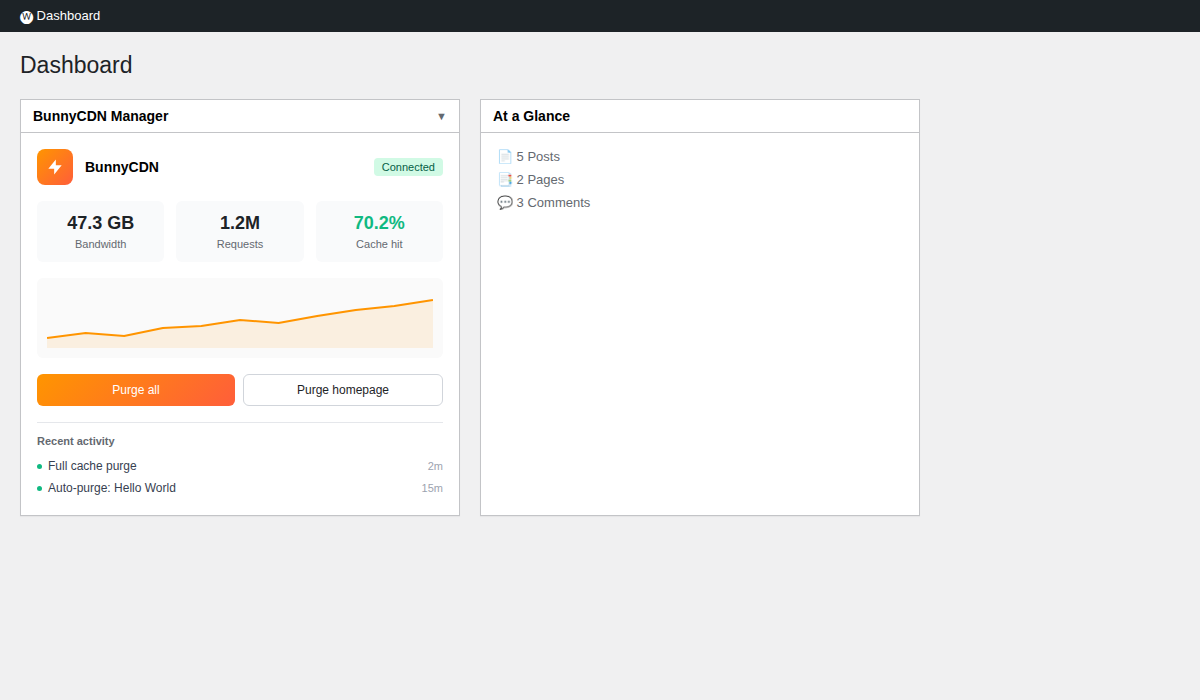Open the 5 Posts link
Screen dimensions: 1200x700
[x=538, y=157]
